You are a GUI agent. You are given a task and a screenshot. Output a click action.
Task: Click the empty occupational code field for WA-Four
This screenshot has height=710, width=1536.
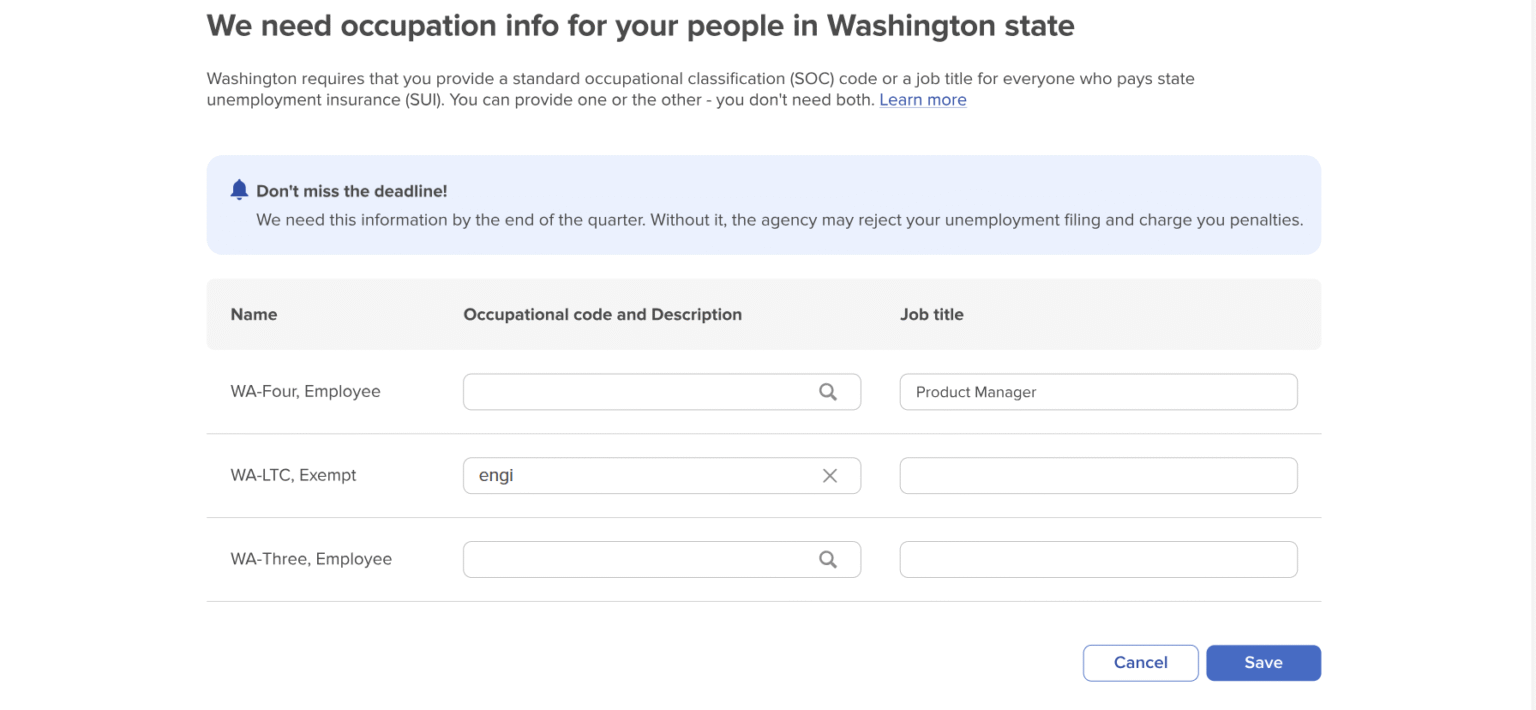click(x=640, y=391)
